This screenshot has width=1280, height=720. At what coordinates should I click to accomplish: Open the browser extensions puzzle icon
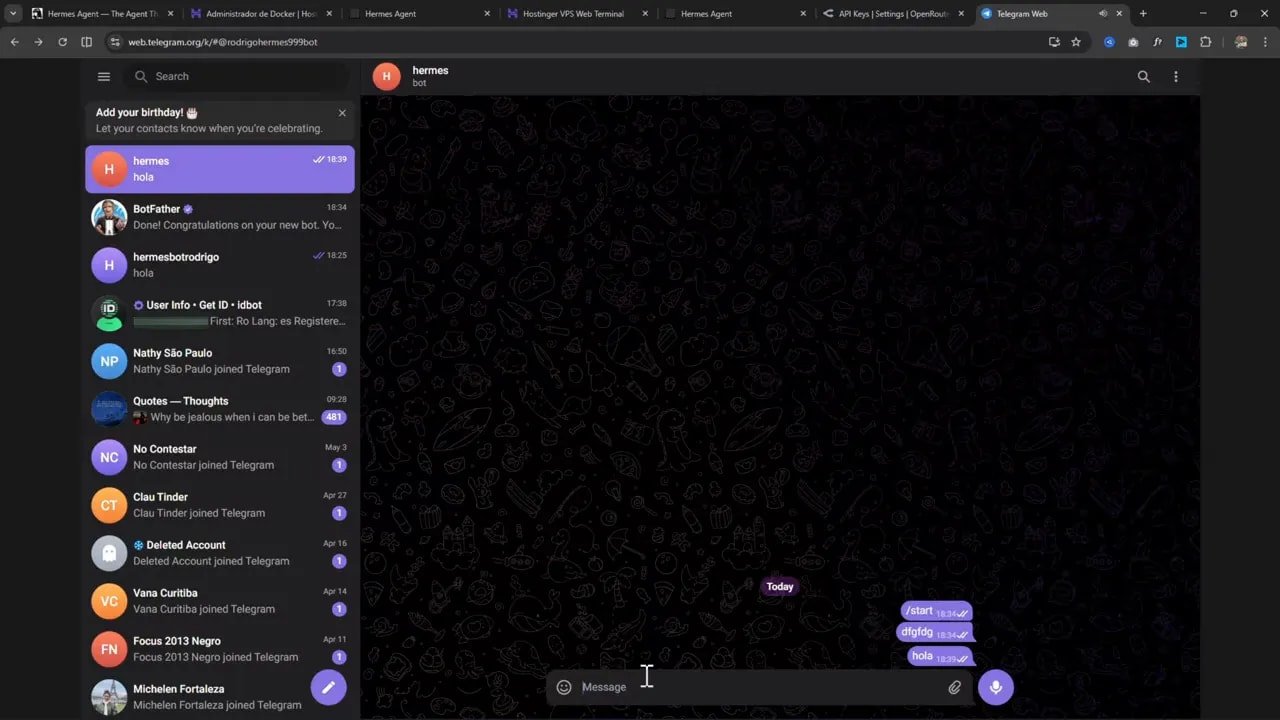[x=1205, y=42]
